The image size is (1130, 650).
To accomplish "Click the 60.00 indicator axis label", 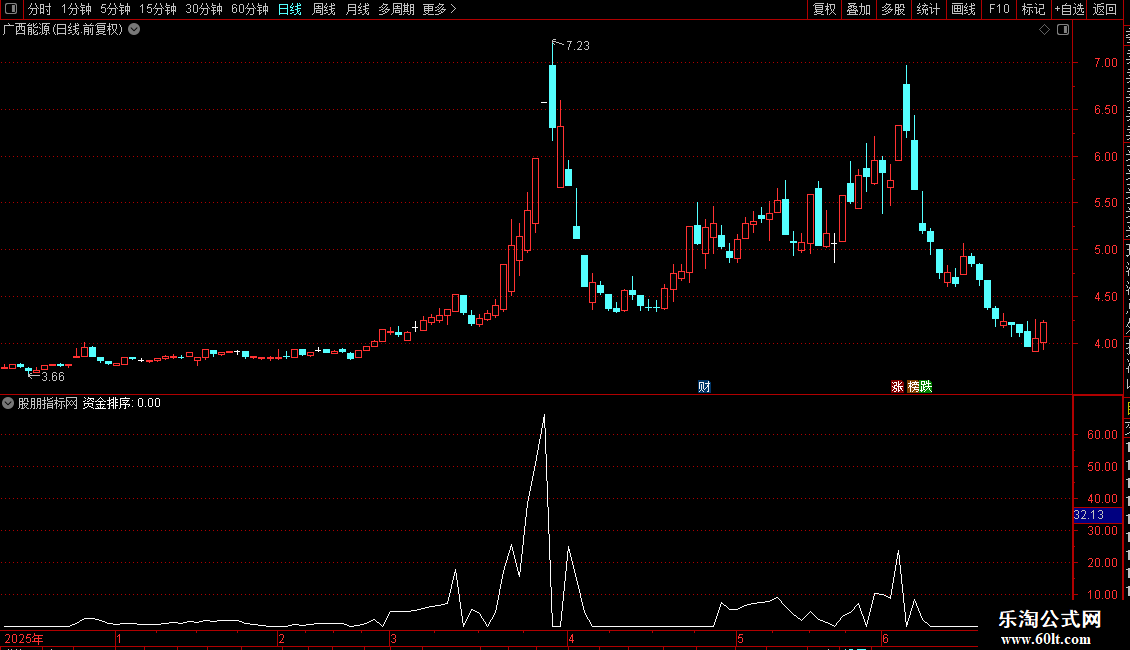I will point(1102,435).
